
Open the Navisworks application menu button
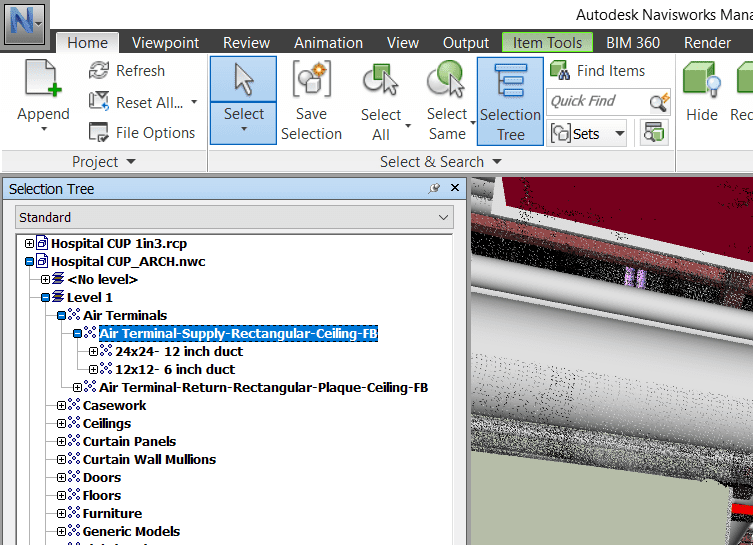point(24,24)
